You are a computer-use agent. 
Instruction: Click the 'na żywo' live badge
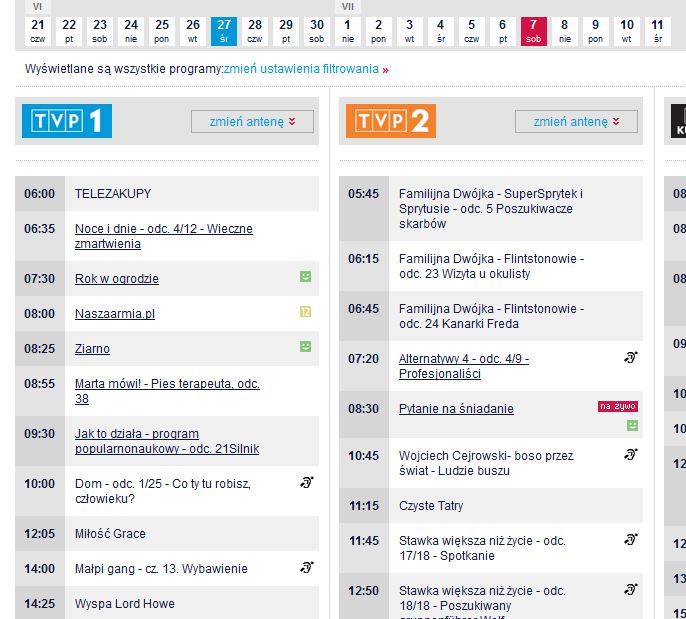(x=617, y=406)
